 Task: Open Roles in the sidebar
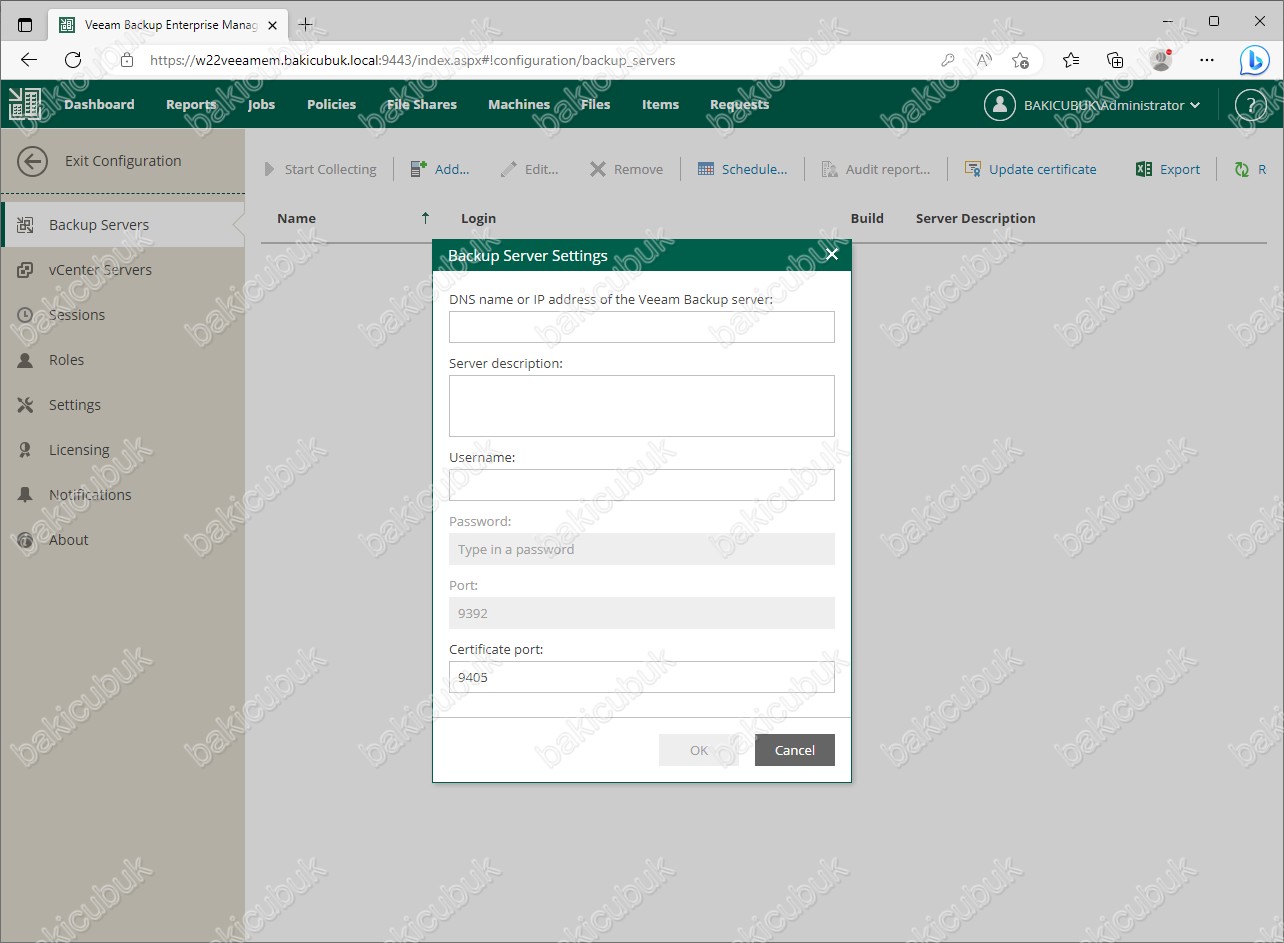pyautogui.click(x=122, y=360)
